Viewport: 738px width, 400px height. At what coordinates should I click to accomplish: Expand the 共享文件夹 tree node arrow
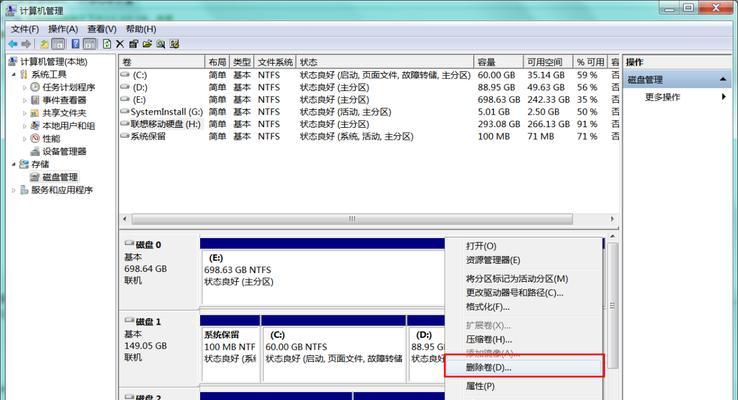click(24, 113)
